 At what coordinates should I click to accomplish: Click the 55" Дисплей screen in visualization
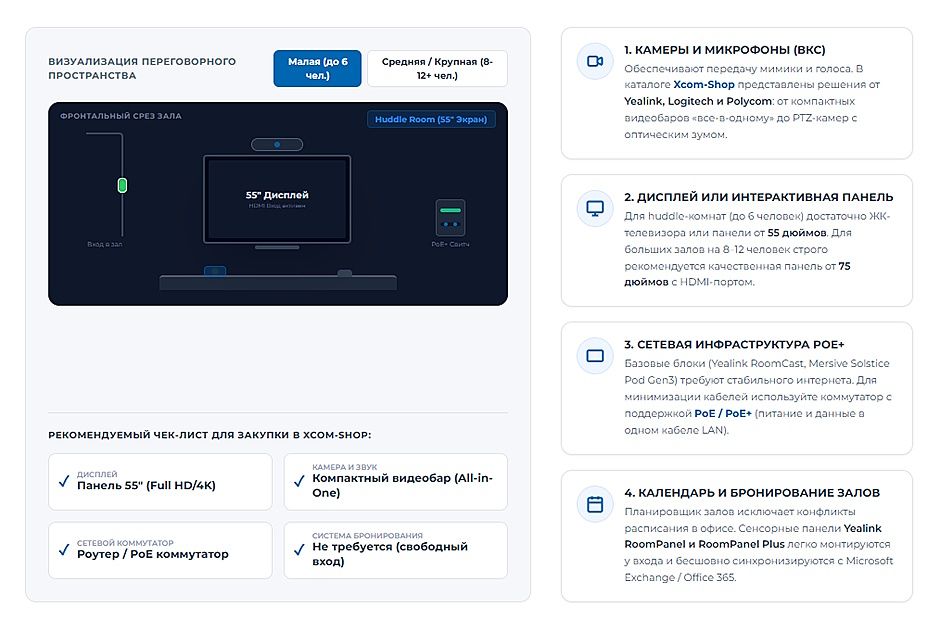277,199
